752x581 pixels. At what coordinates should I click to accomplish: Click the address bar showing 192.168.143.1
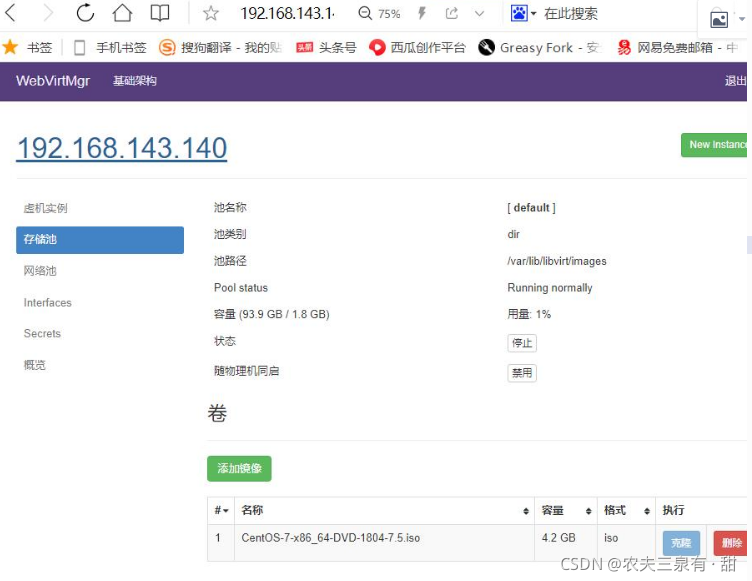(x=287, y=13)
